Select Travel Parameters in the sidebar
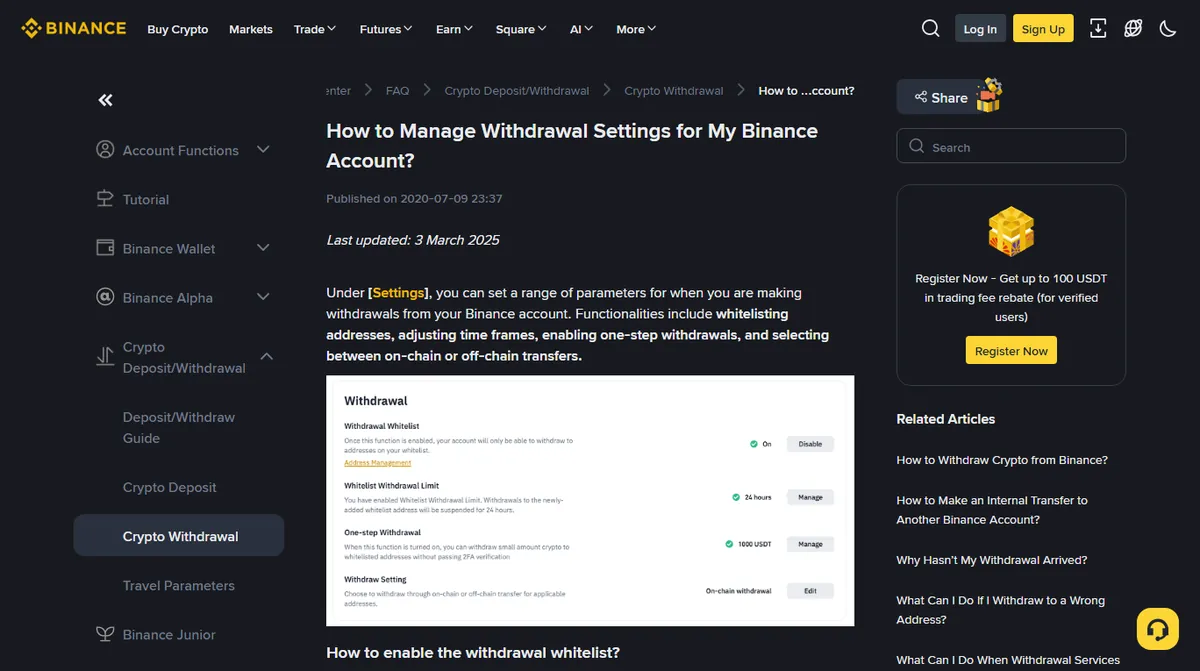 [179, 585]
